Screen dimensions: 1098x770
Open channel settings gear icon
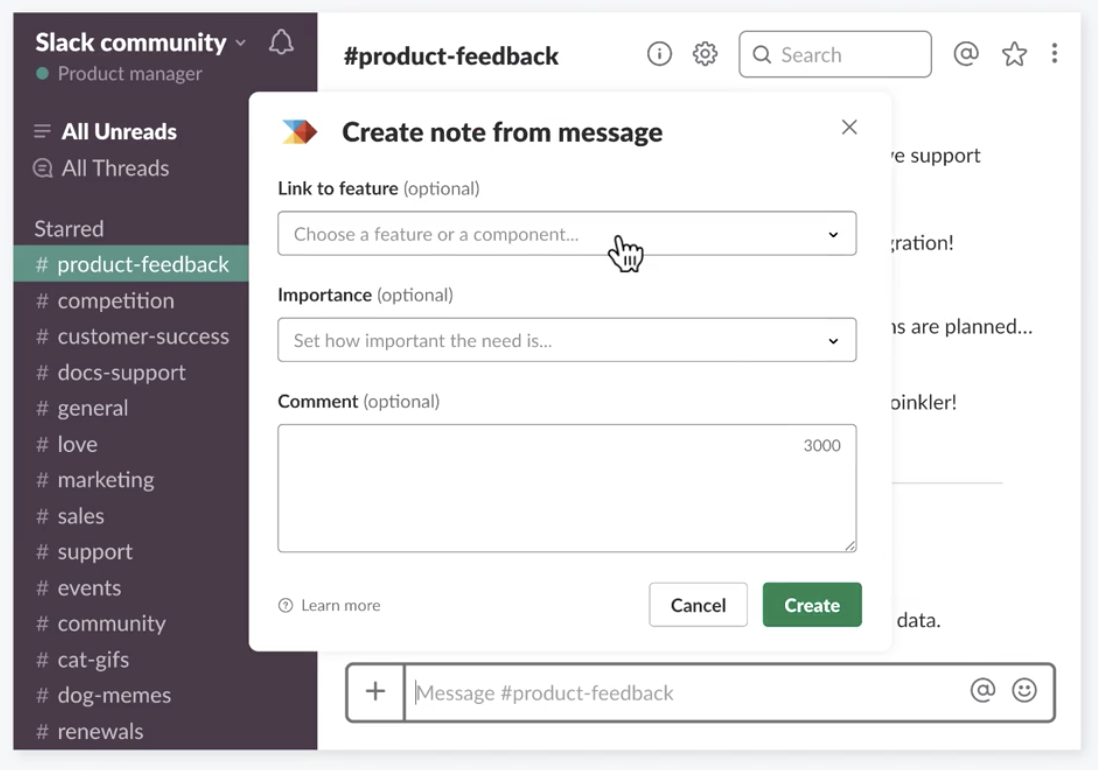705,54
